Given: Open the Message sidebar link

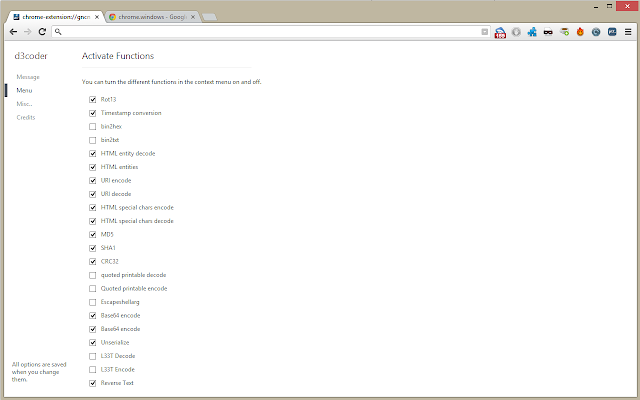Looking at the screenshot, I should coord(28,77).
